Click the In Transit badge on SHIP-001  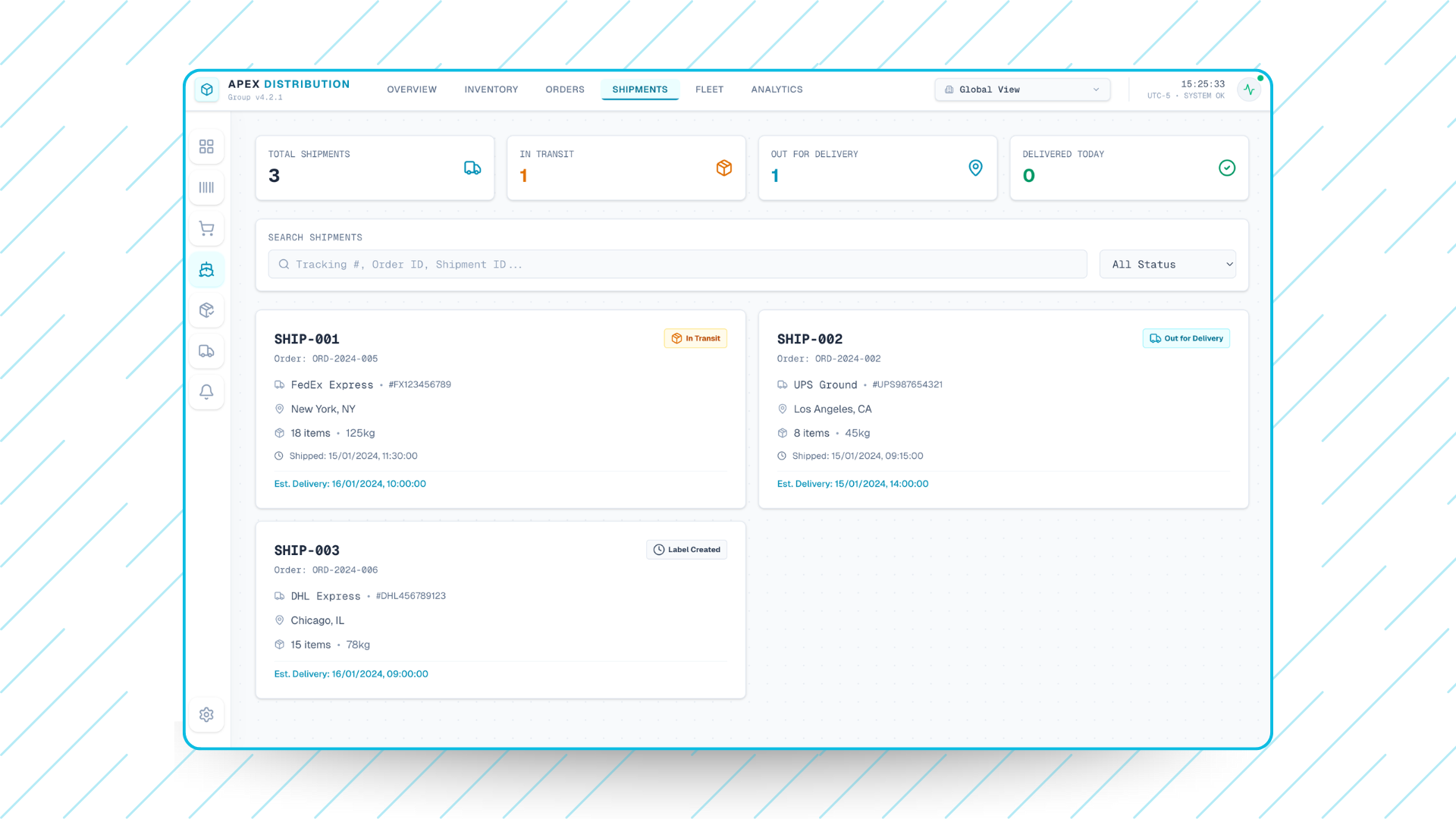pyautogui.click(x=695, y=338)
